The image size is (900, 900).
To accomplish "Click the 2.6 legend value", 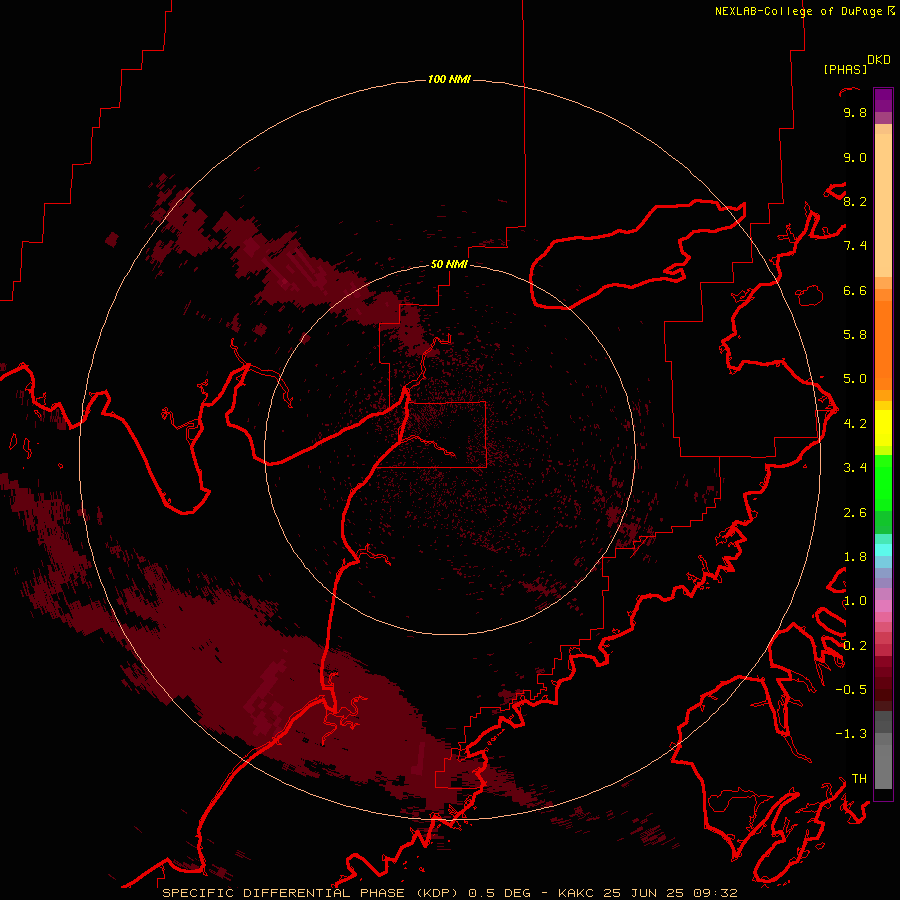I will point(855,513).
